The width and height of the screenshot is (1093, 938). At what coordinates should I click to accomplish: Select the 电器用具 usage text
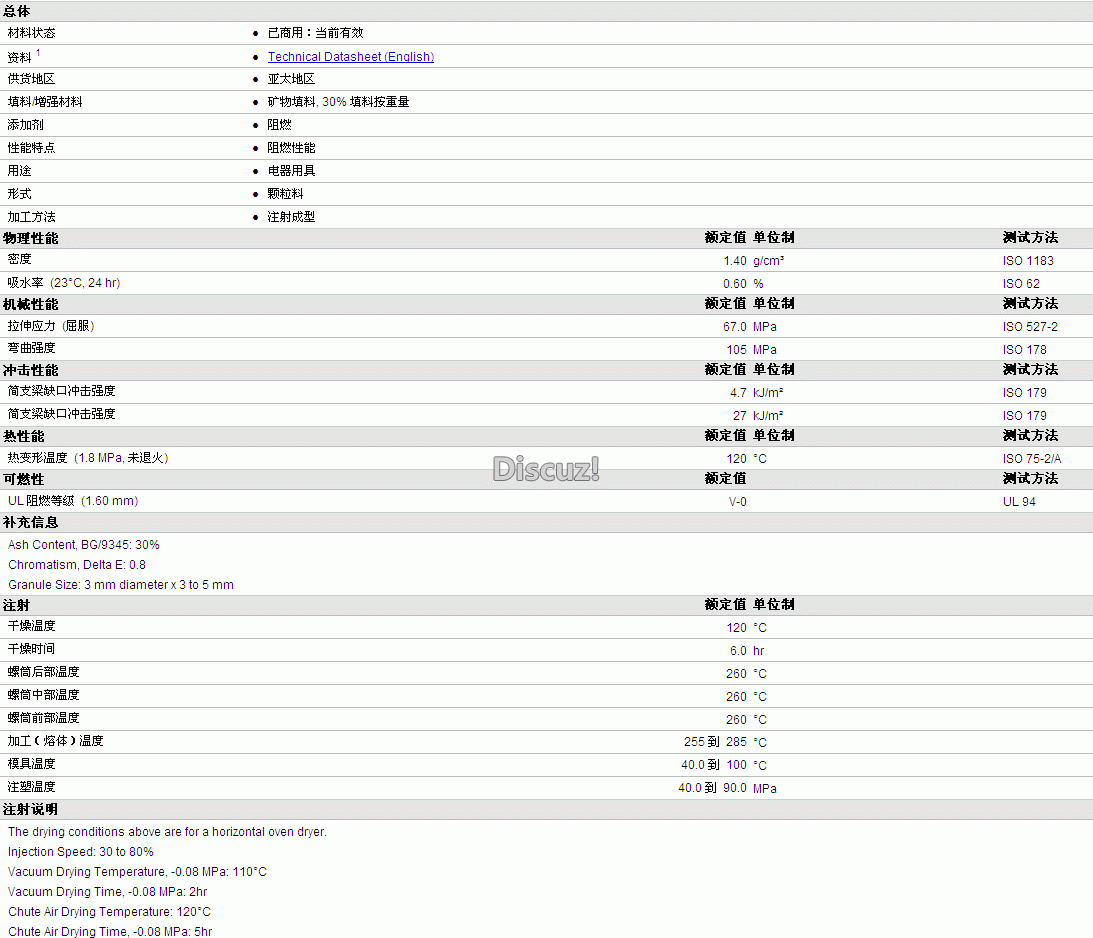pyautogui.click(x=291, y=171)
